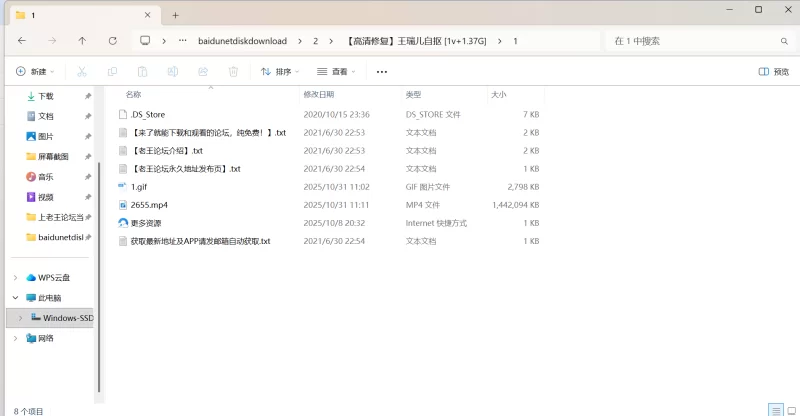Click the 【高清修复】 breadcrumb segment
This screenshot has width=800, height=416.
coord(416,41)
